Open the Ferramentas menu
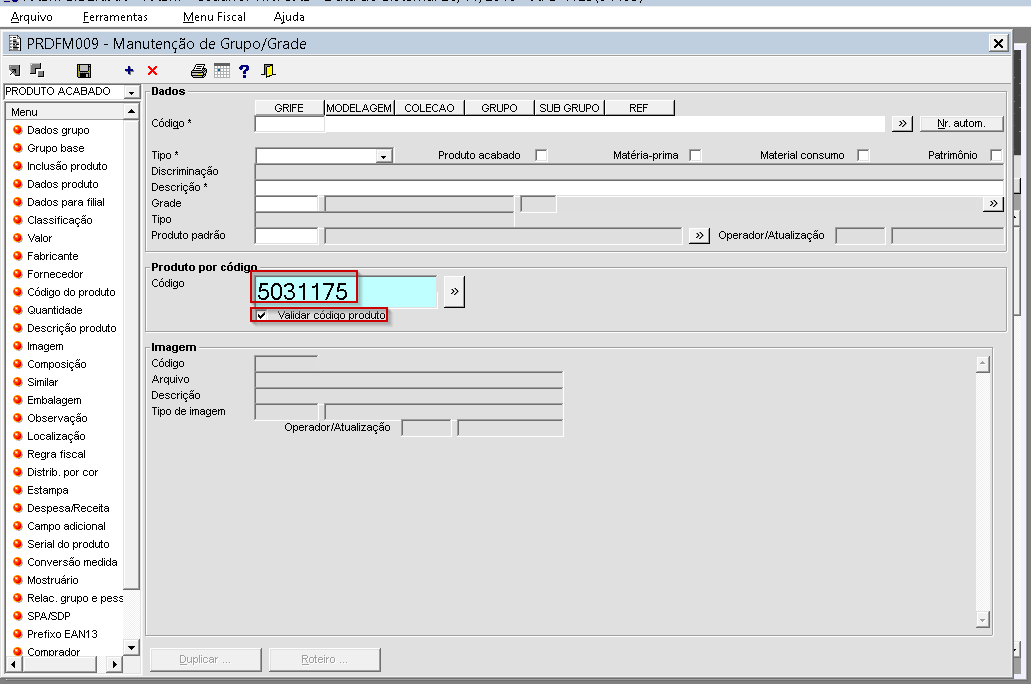This screenshot has width=1031, height=684. click(x=115, y=16)
